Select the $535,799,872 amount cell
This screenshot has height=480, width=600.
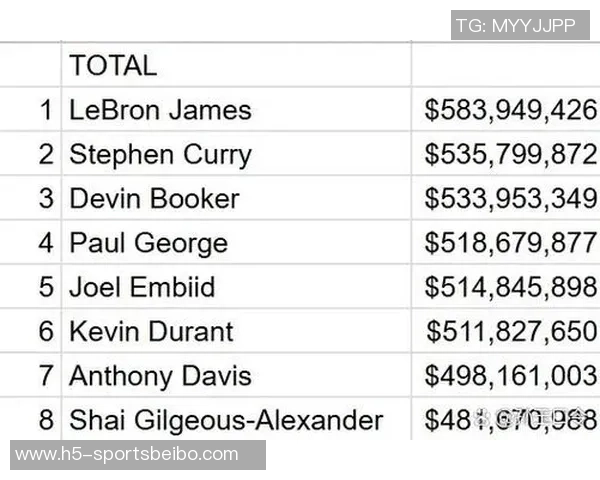point(510,155)
